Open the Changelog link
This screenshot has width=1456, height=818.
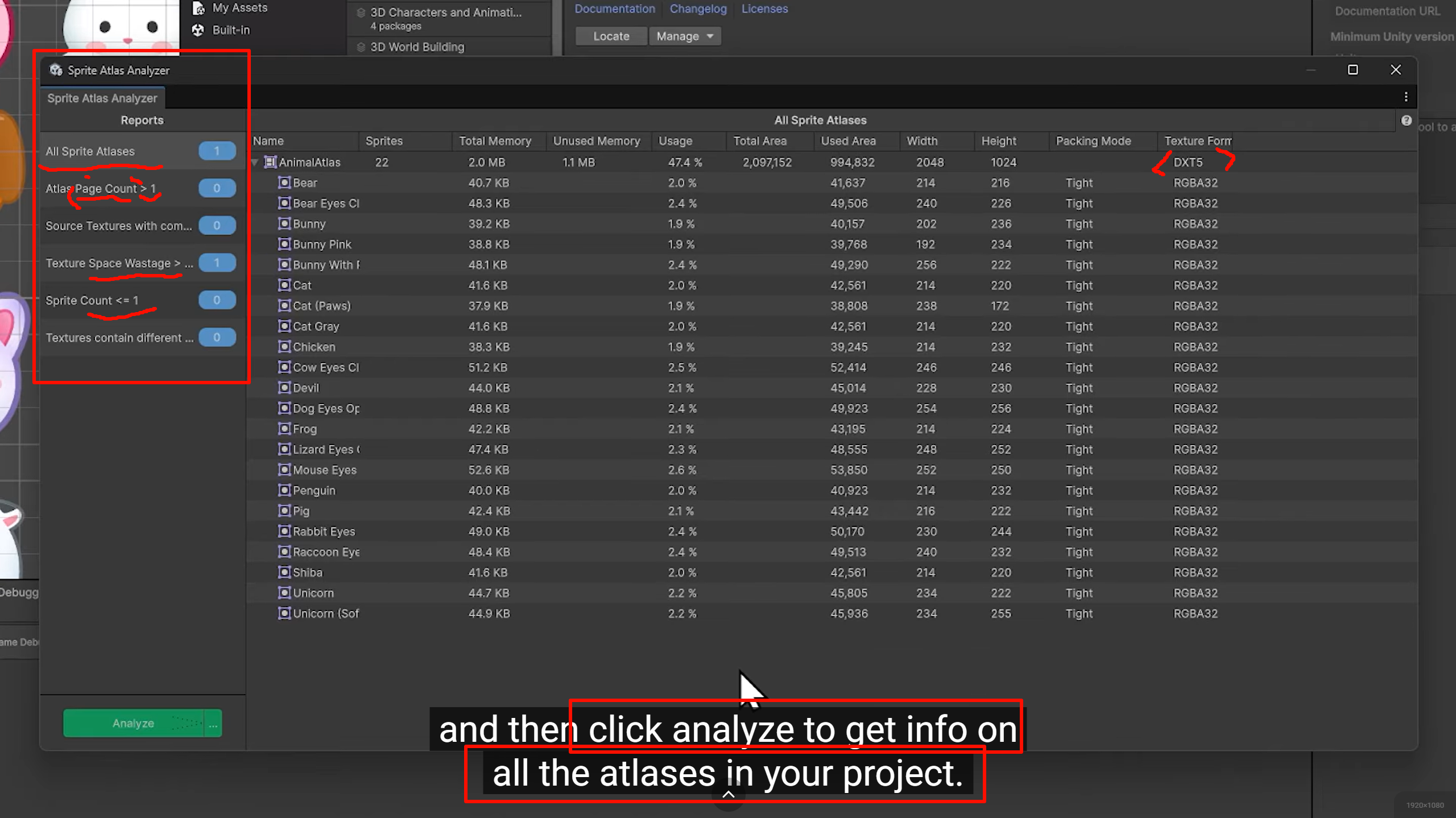click(x=698, y=9)
